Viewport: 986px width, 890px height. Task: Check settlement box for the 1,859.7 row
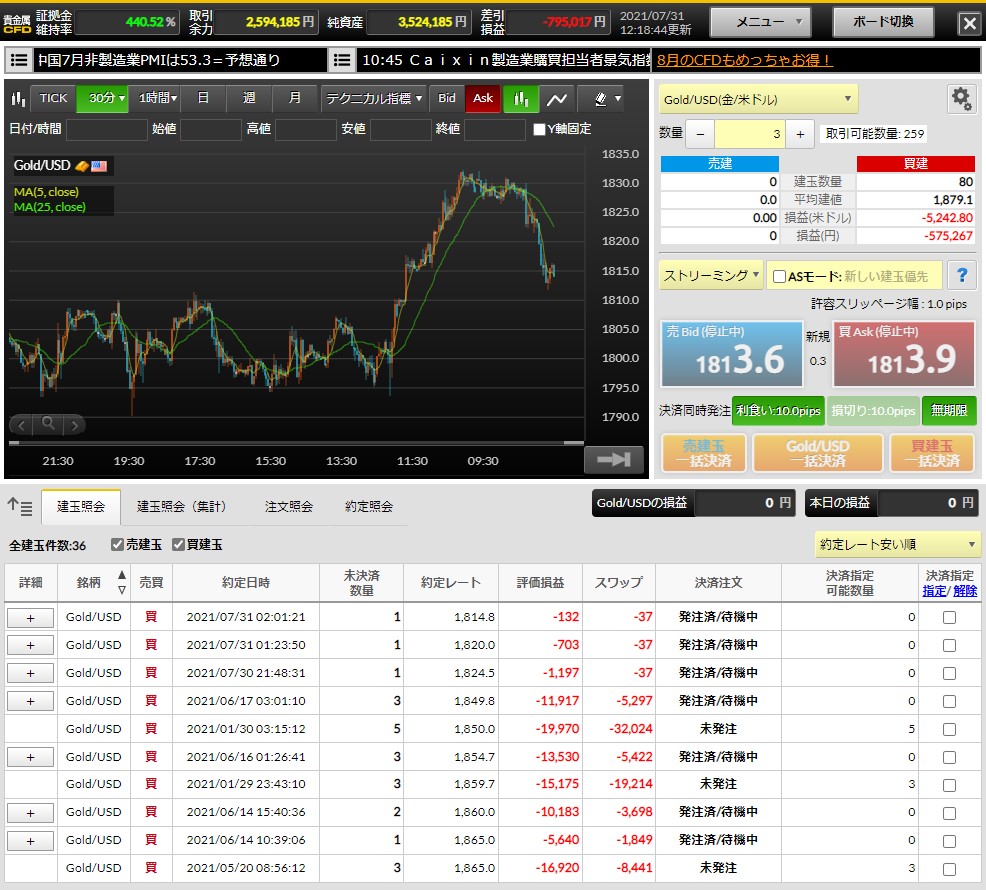(x=950, y=785)
